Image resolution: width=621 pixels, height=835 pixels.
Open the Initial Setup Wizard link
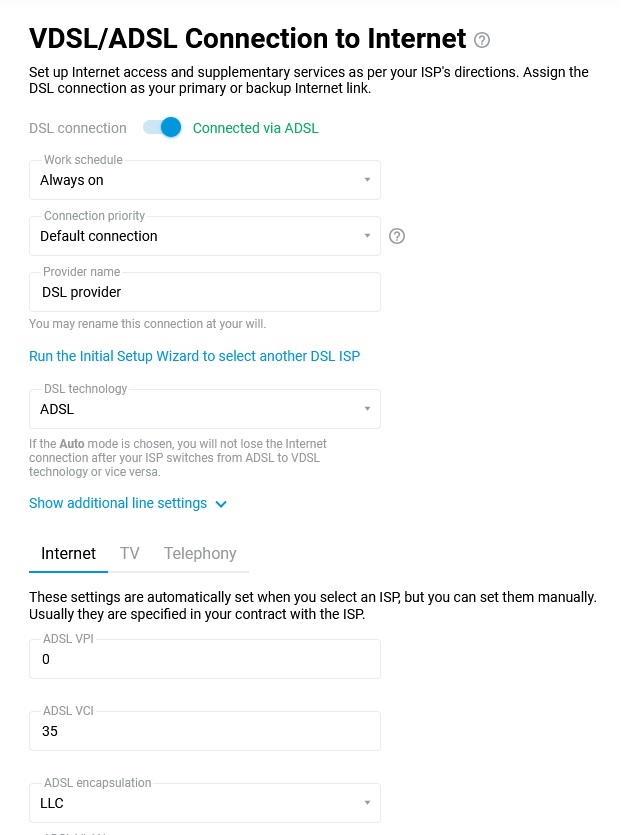coord(194,356)
